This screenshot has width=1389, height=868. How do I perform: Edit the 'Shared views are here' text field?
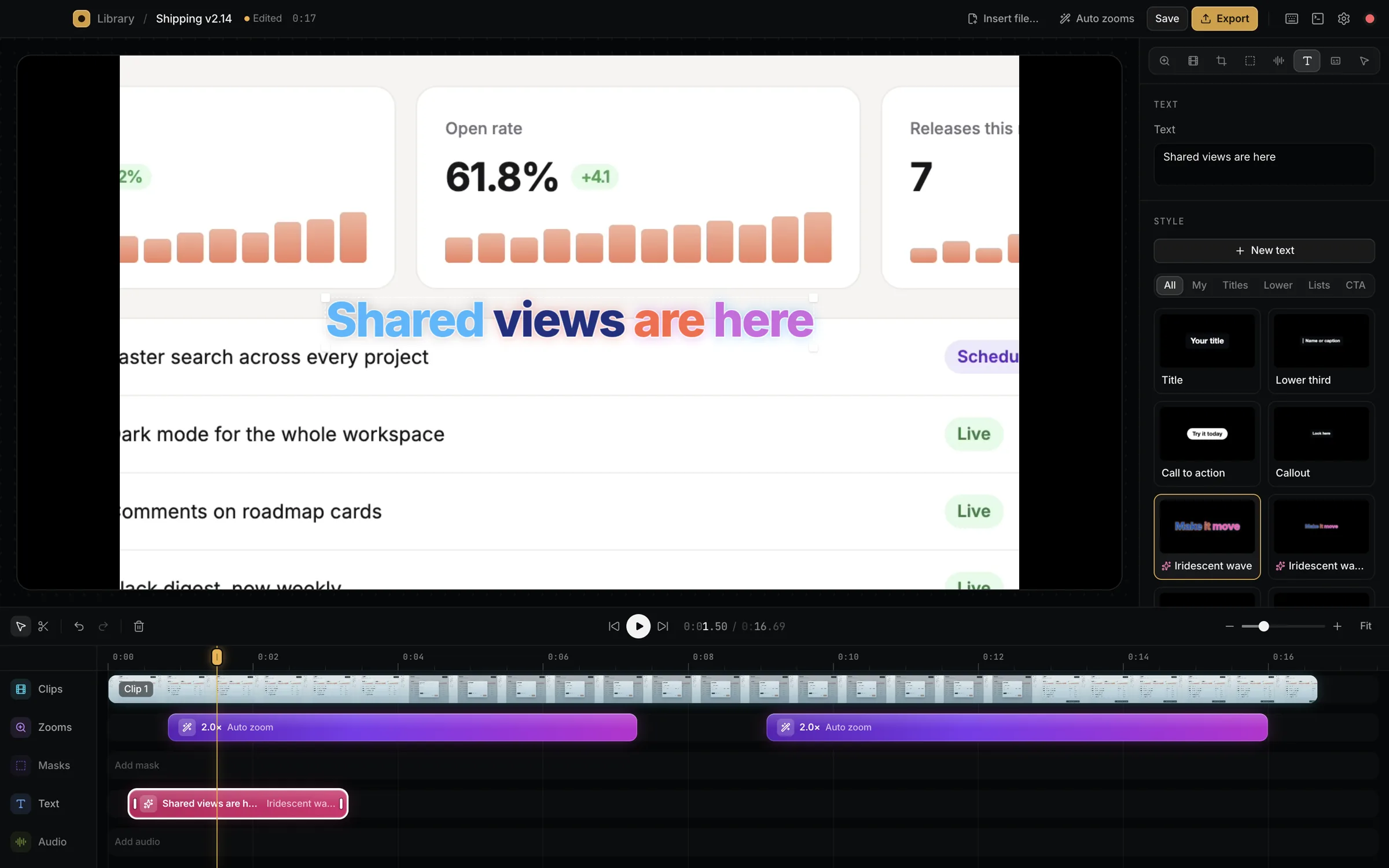pos(1264,164)
